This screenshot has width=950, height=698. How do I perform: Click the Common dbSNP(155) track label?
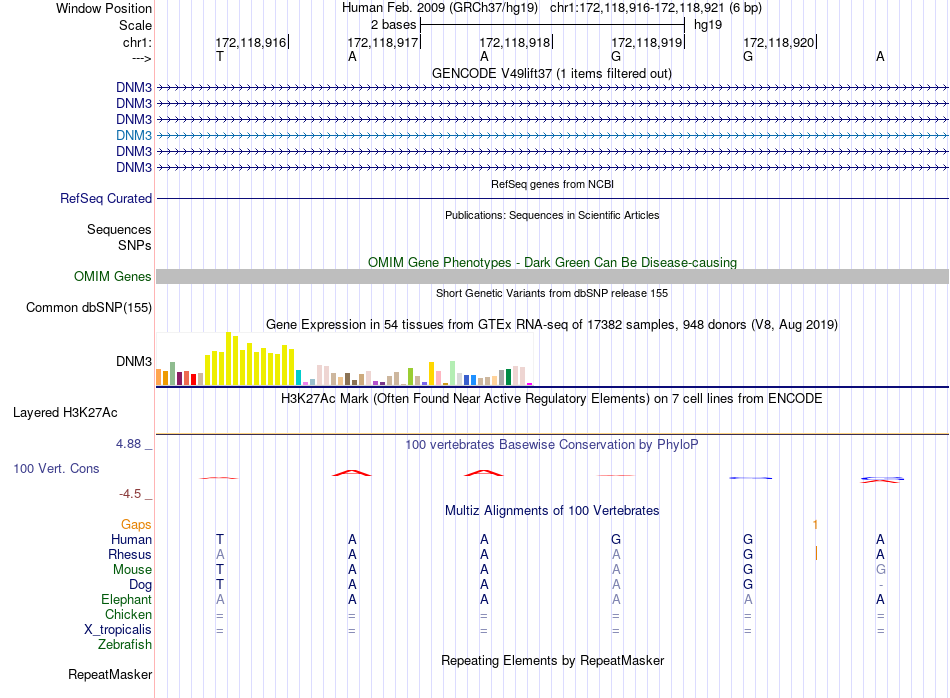point(89,307)
